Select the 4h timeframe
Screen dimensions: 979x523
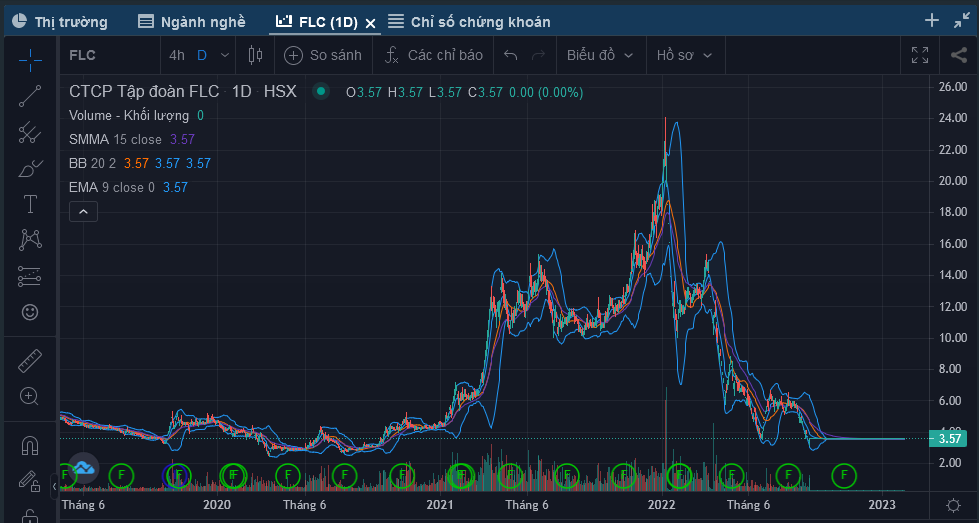(177, 56)
